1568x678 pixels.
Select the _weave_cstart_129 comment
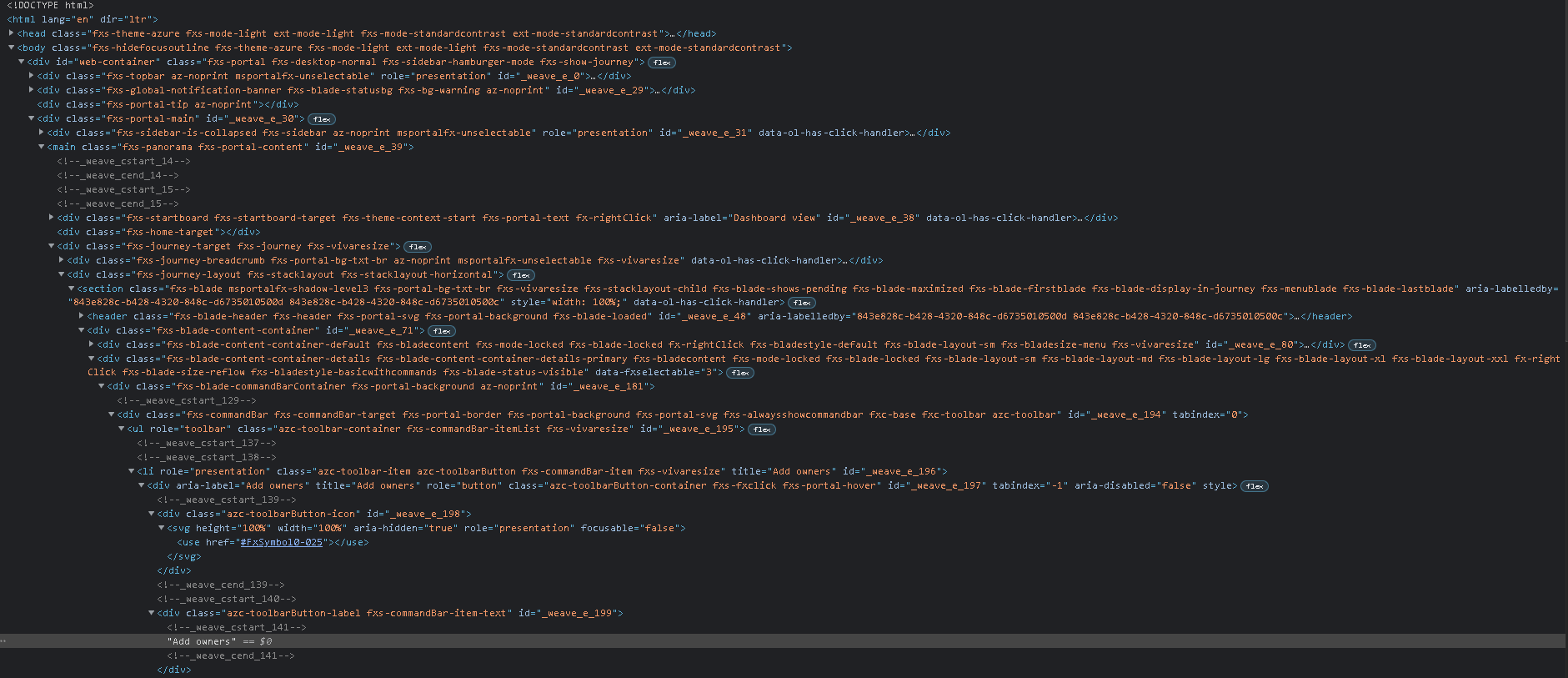click(x=187, y=400)
